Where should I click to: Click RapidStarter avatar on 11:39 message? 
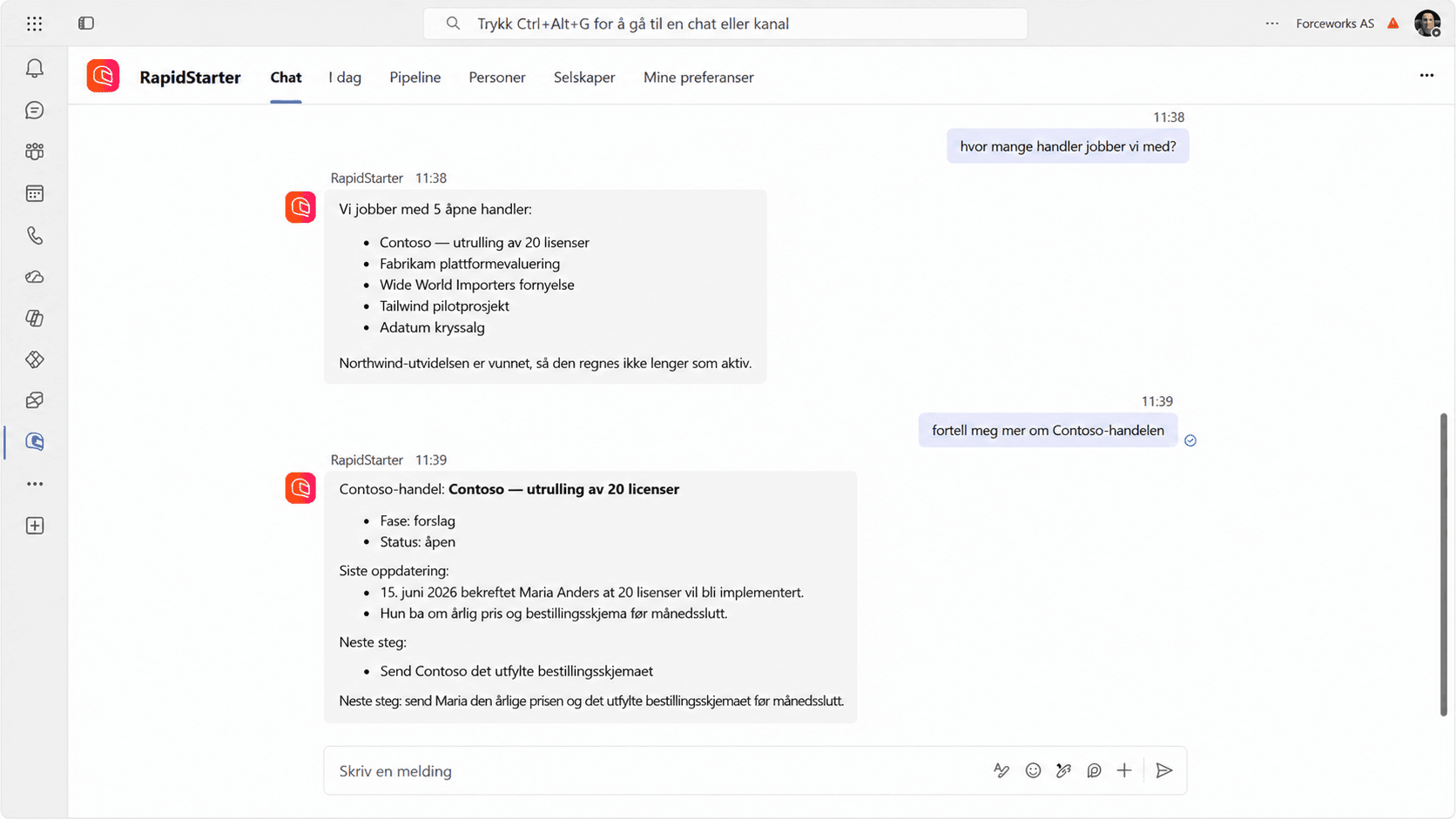coord(300,488)
